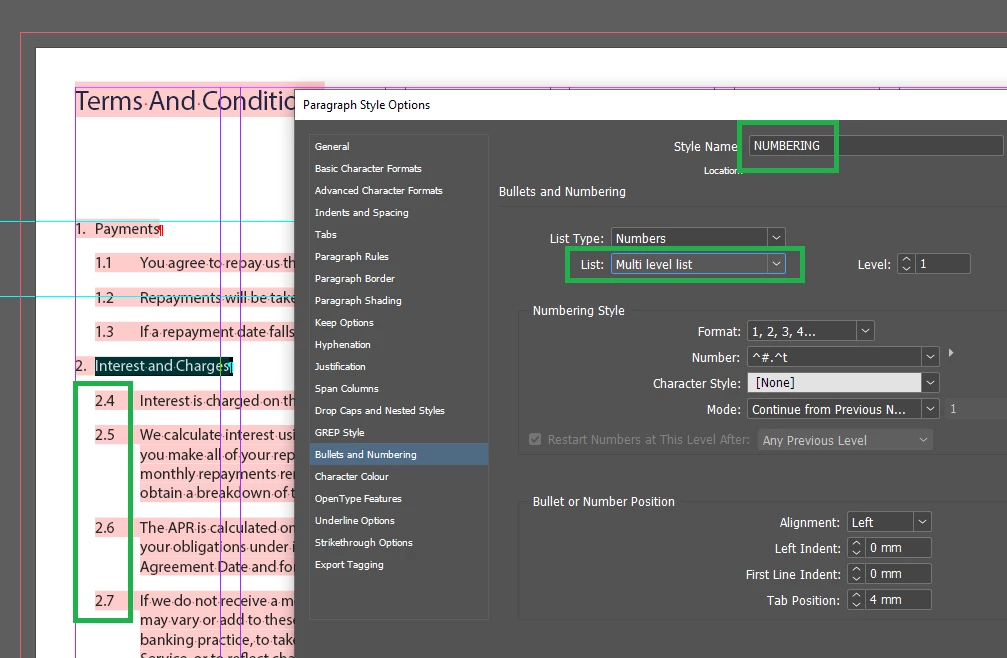1007x658 pixels.
Task: Open Paragraph Shading section
Action: click(358, 300)
